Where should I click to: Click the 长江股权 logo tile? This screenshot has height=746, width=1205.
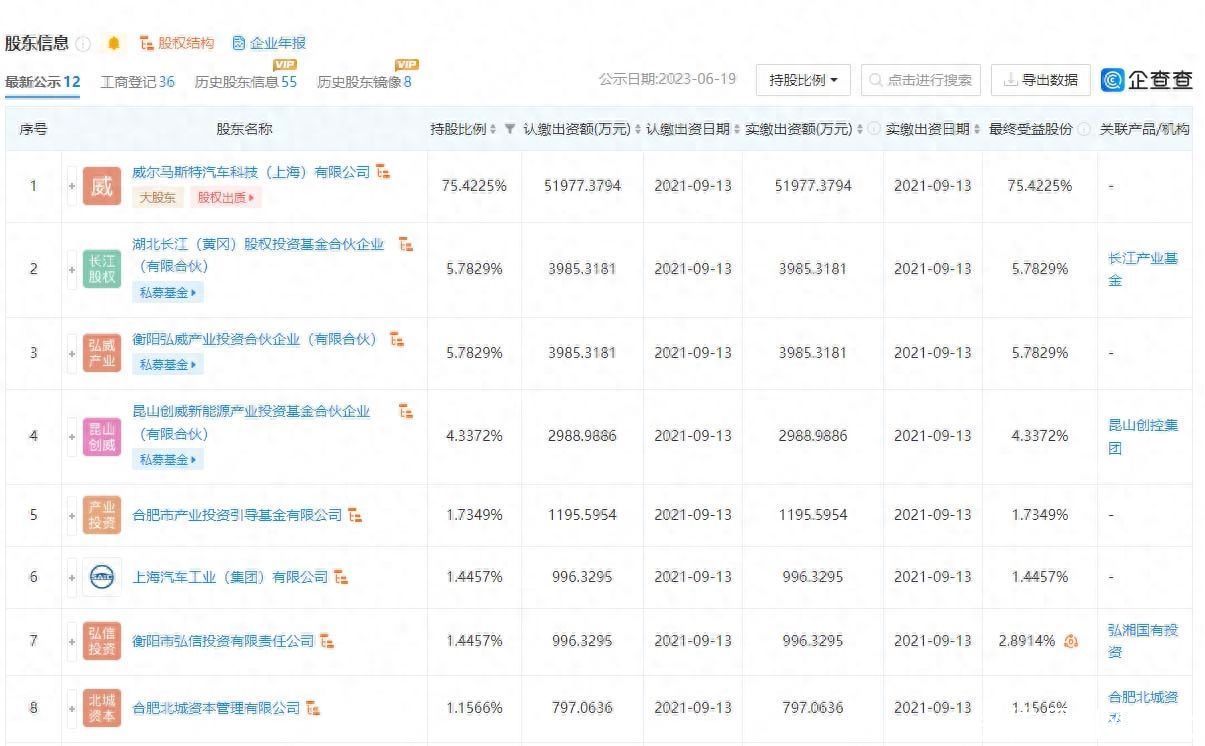coord(102,269)
